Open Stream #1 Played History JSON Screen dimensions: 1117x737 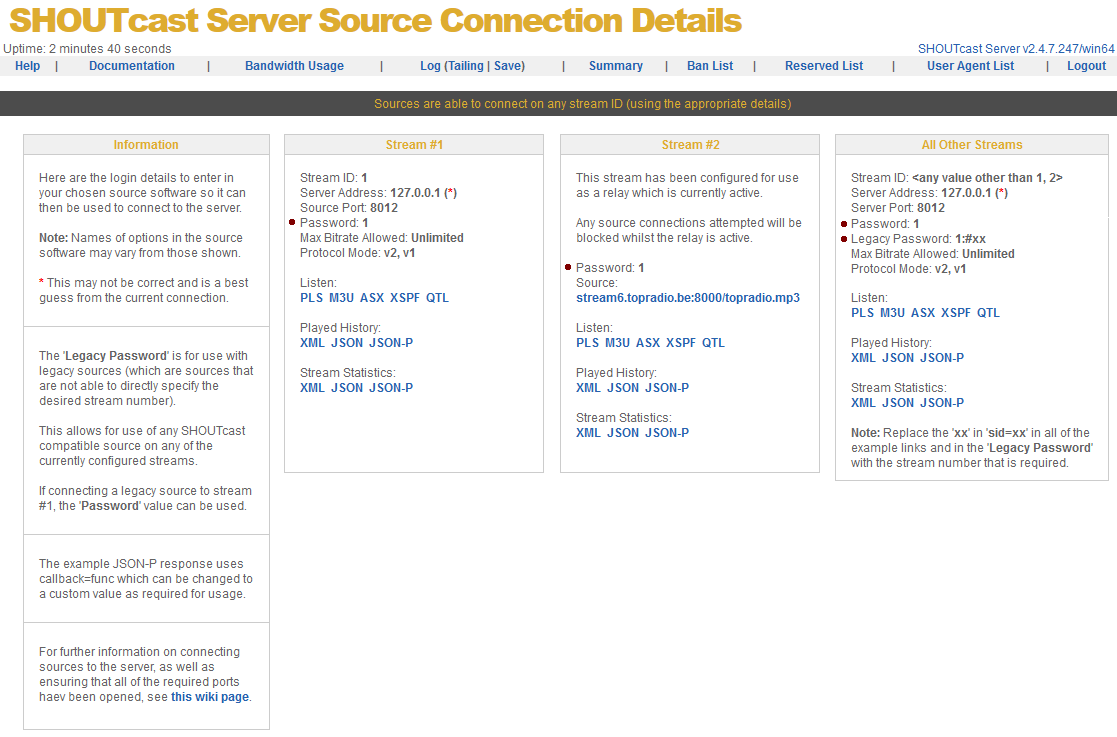point(347,343)
